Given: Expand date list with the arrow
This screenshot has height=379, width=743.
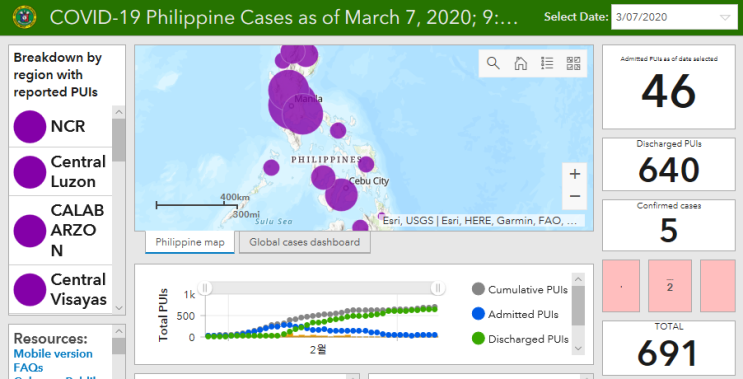Looking at the screenshot, I should (x=725, y=18).
